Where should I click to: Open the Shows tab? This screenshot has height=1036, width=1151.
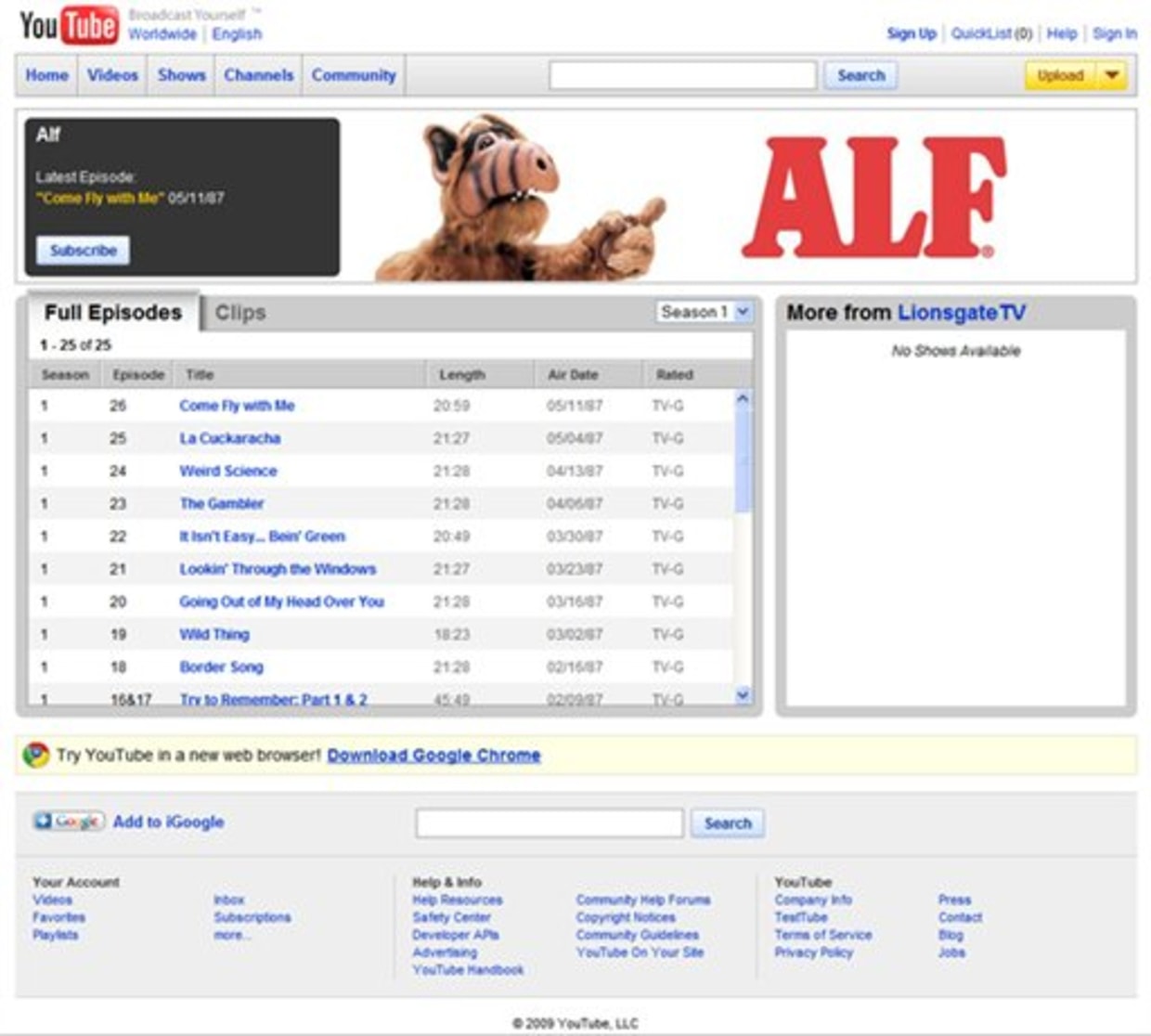181,75
